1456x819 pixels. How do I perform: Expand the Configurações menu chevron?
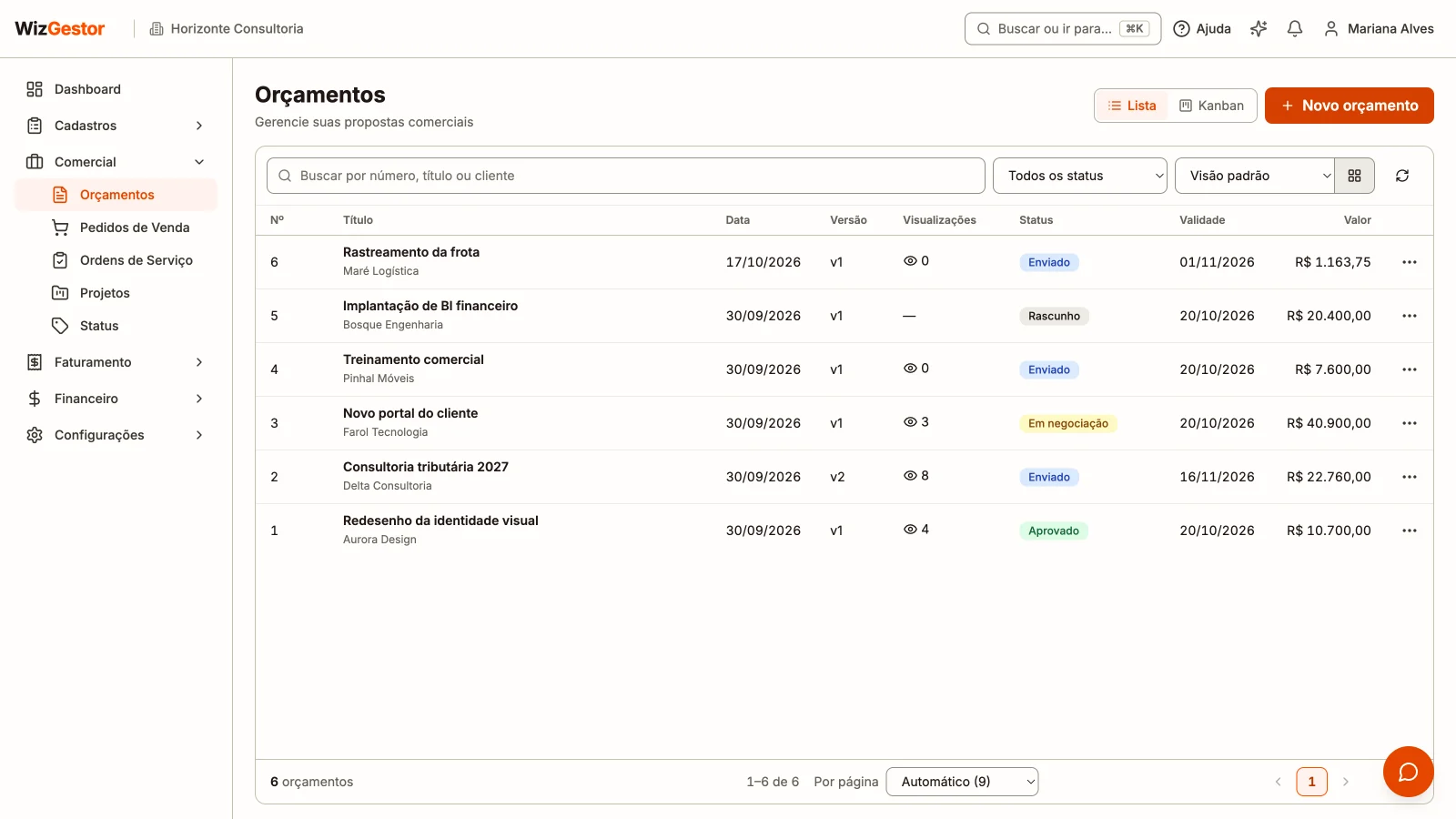(x=199, y=435)
